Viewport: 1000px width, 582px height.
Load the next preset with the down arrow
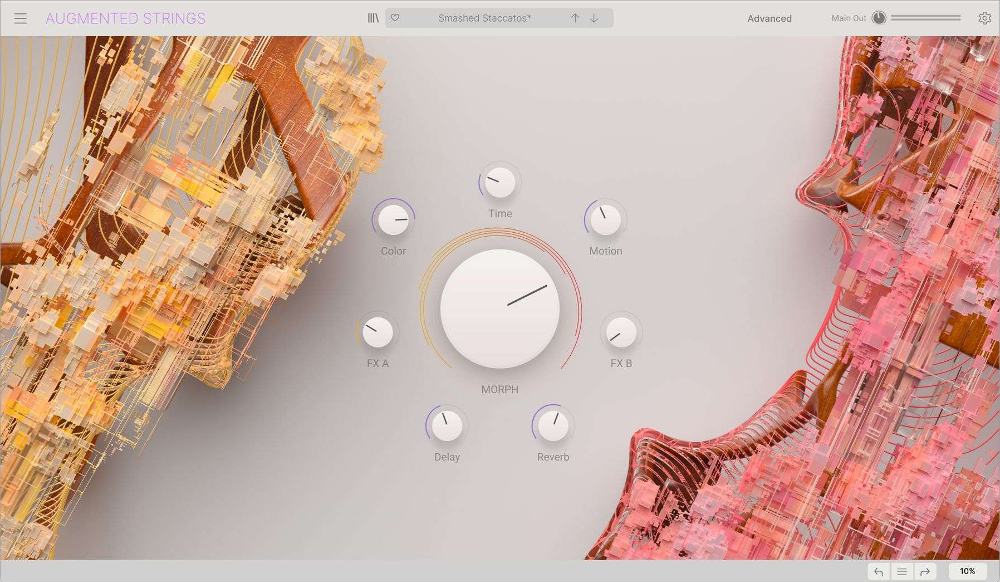[x=593, y=17]
